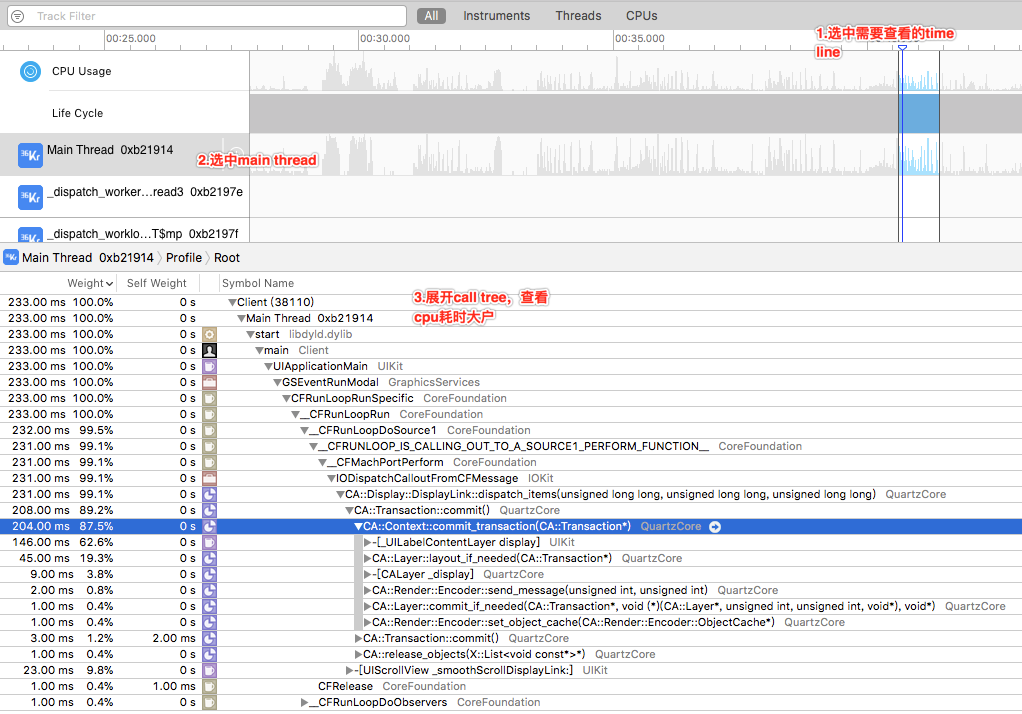Collapse the selected CA::Context::commit_transaction node
The image size is (1022, 714).
[x=358, y=526]
